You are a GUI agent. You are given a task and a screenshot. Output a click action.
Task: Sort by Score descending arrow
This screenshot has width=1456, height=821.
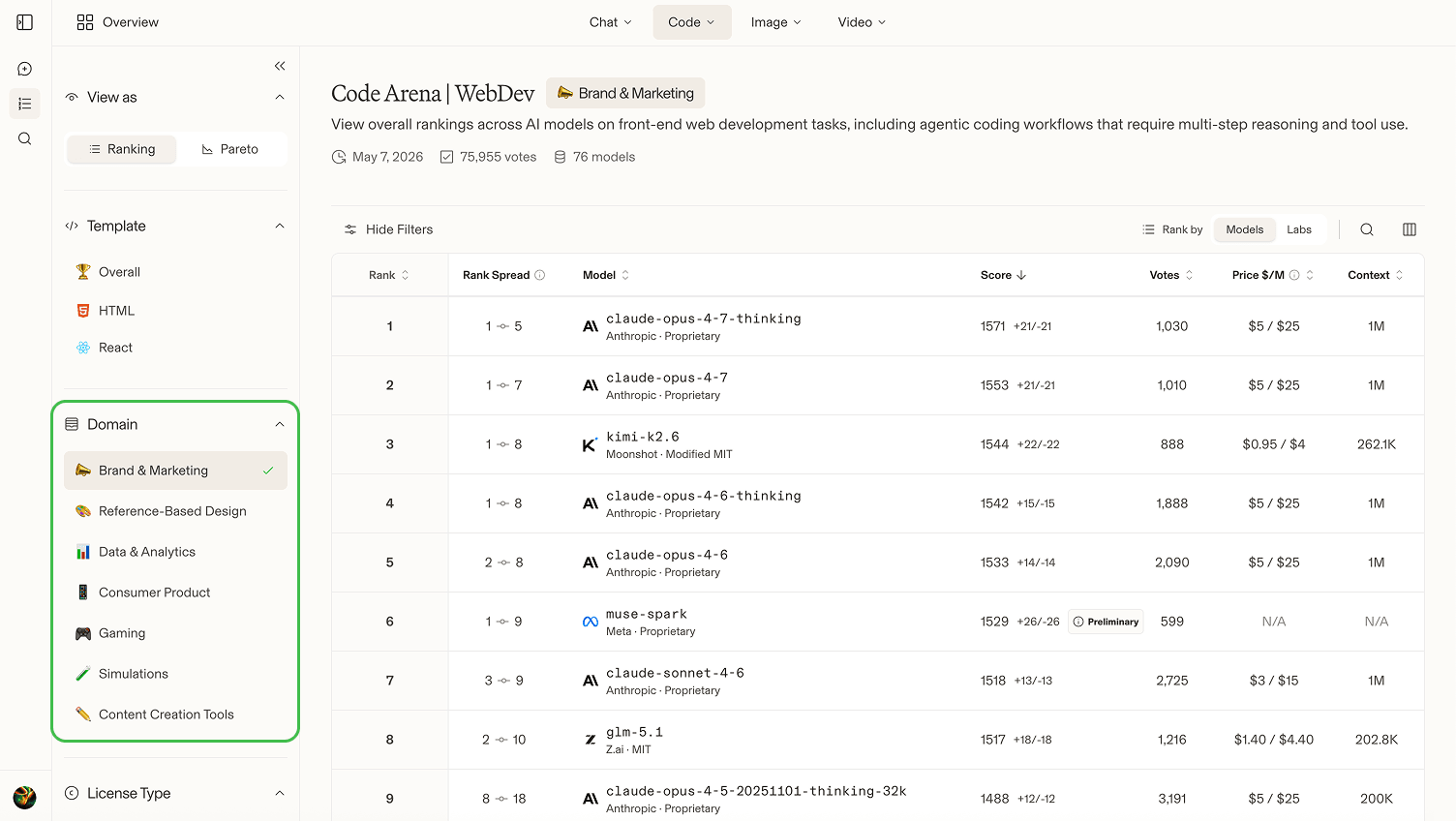click(1021, 275)
